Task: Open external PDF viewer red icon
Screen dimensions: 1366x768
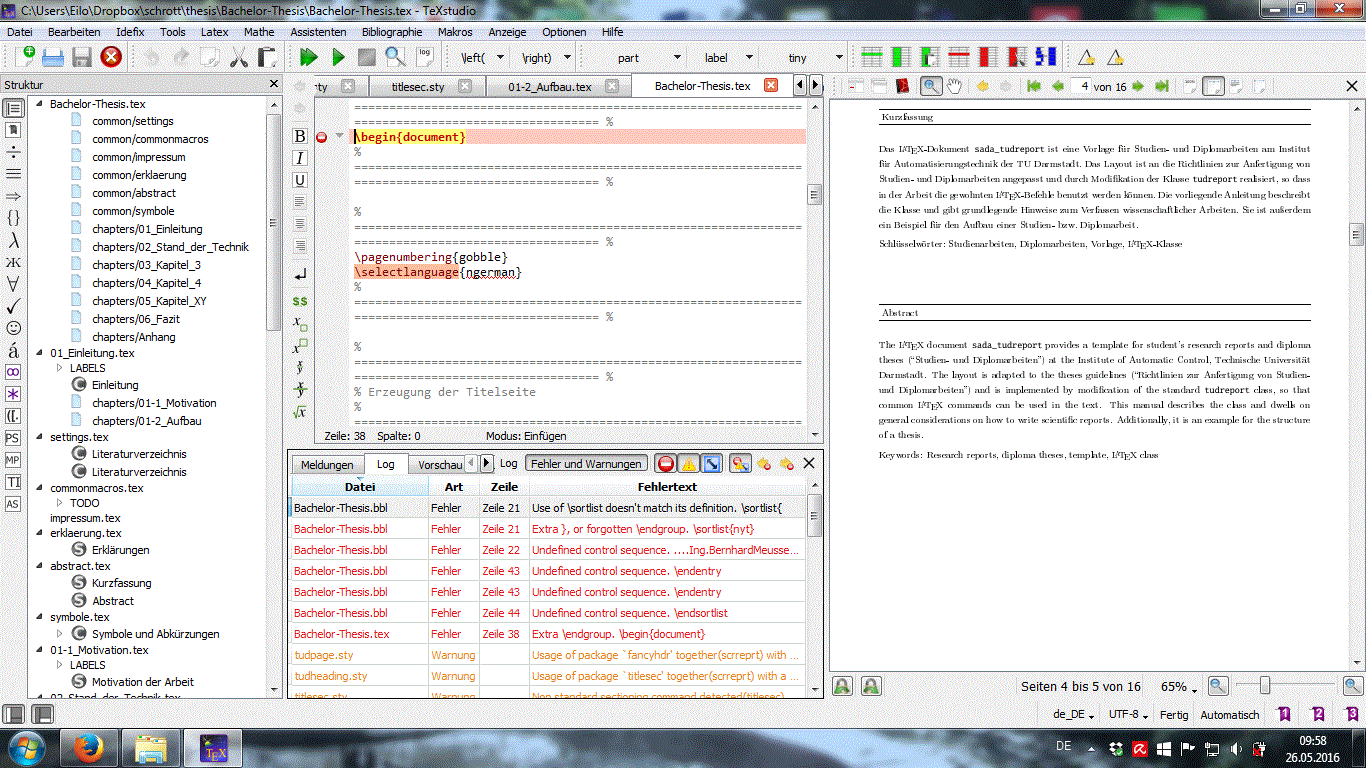Action: coord(903,86)
